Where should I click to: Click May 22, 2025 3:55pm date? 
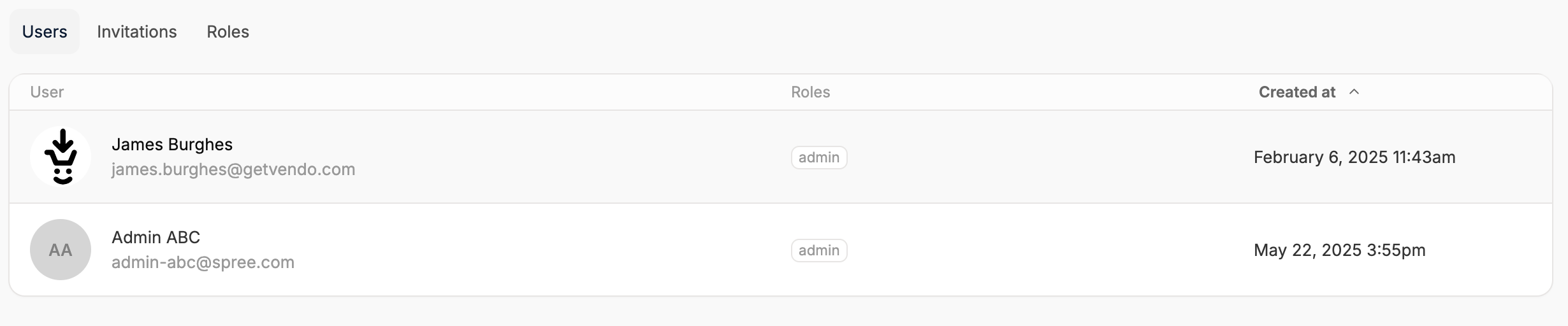coord(1340,250)
